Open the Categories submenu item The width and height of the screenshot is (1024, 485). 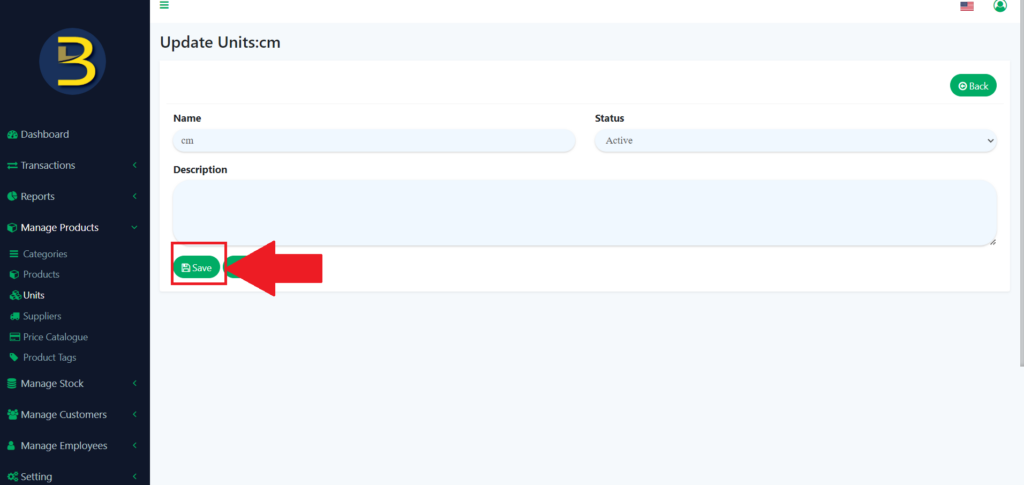45,254
